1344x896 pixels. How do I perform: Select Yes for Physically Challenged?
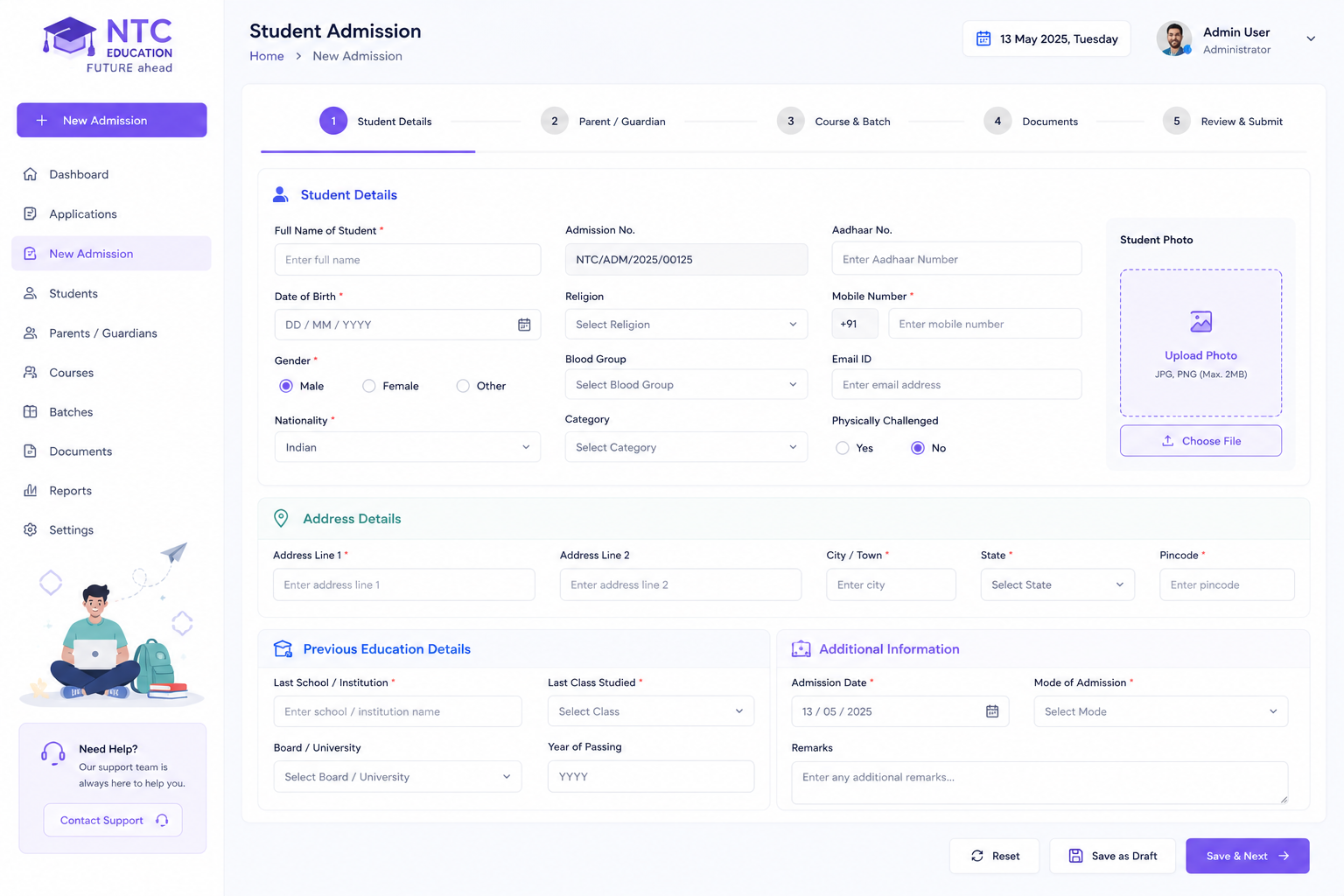843,448
